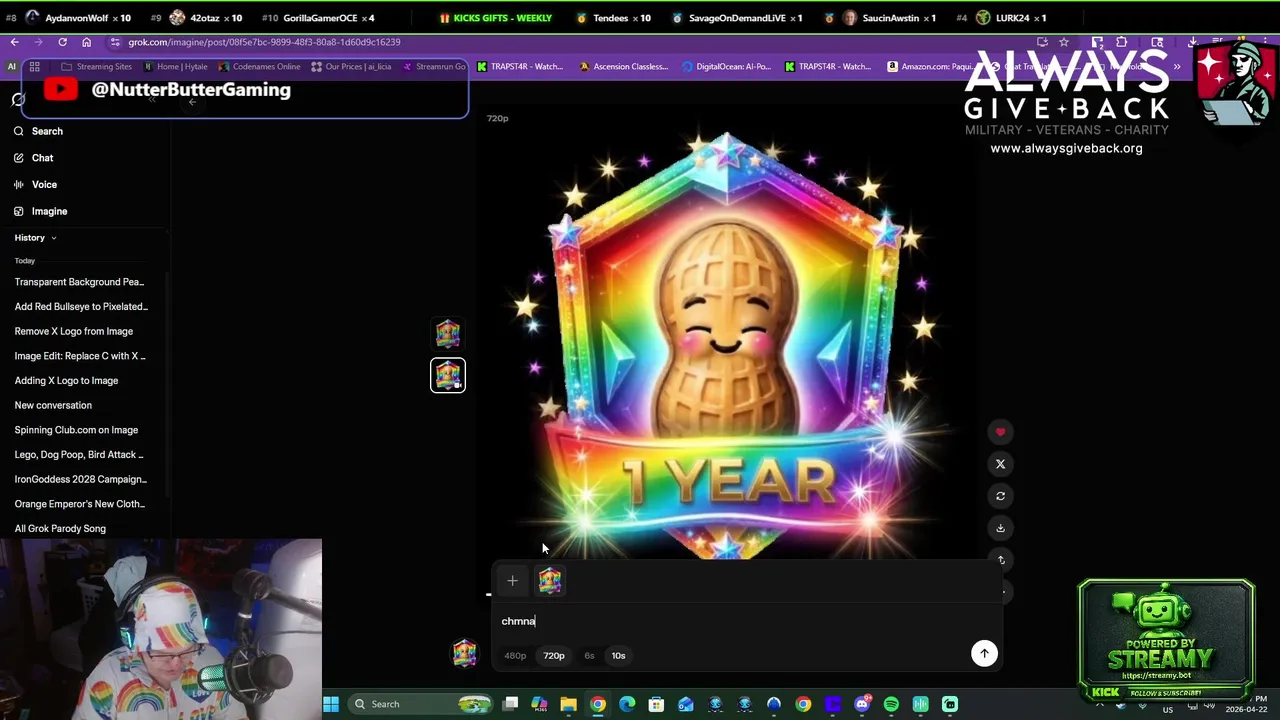Screen dimensions: 1280x720
Task: Open 'Add Red Bullseye to Pixelated' chat
Action: tap(81, 307)
